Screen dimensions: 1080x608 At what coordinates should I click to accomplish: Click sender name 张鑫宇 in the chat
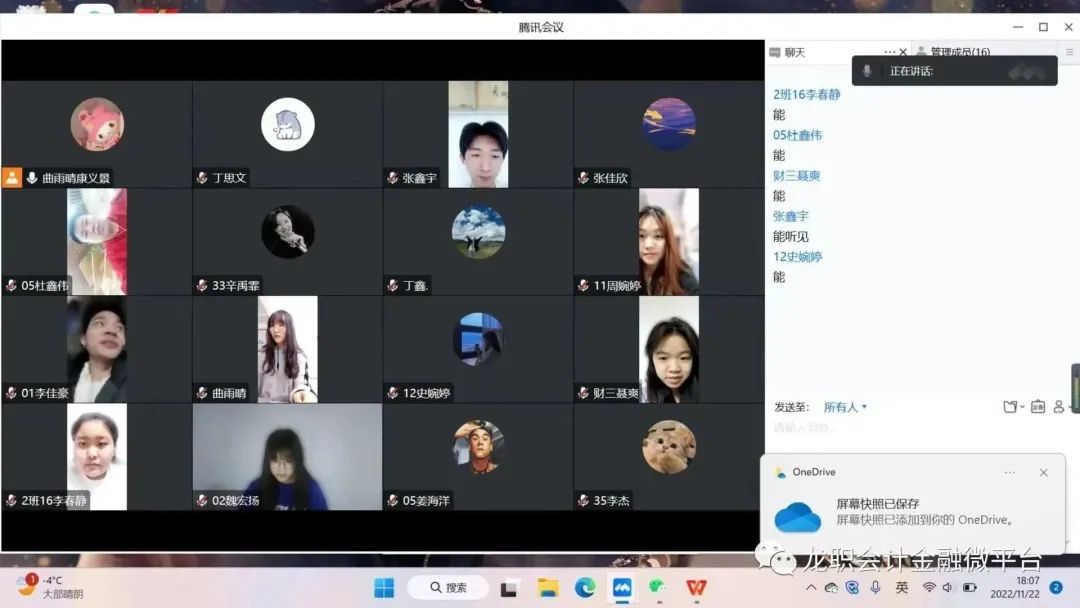[x=790, y=216]
